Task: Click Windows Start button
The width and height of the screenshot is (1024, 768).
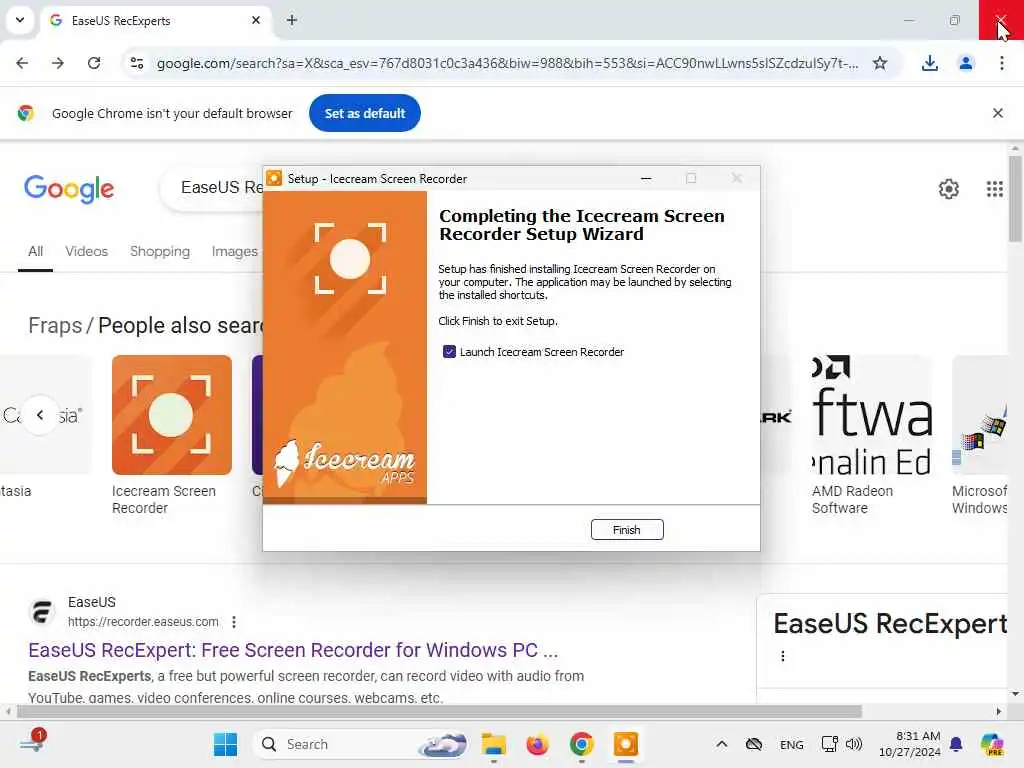Action: (225, 744)
